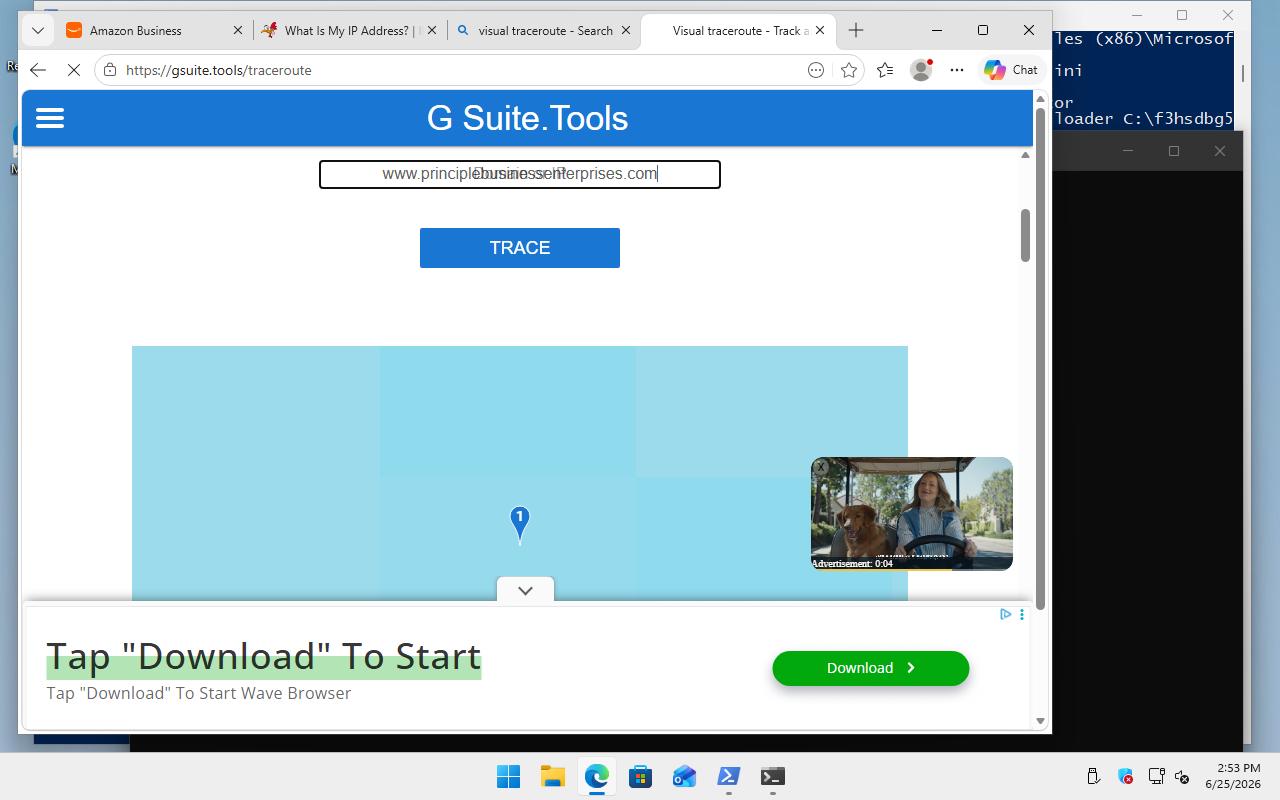The height and width of the screenshot is (800, 1280).
Task: Switch to the visual traceroute - Search tab
Action: click(545, 30)
